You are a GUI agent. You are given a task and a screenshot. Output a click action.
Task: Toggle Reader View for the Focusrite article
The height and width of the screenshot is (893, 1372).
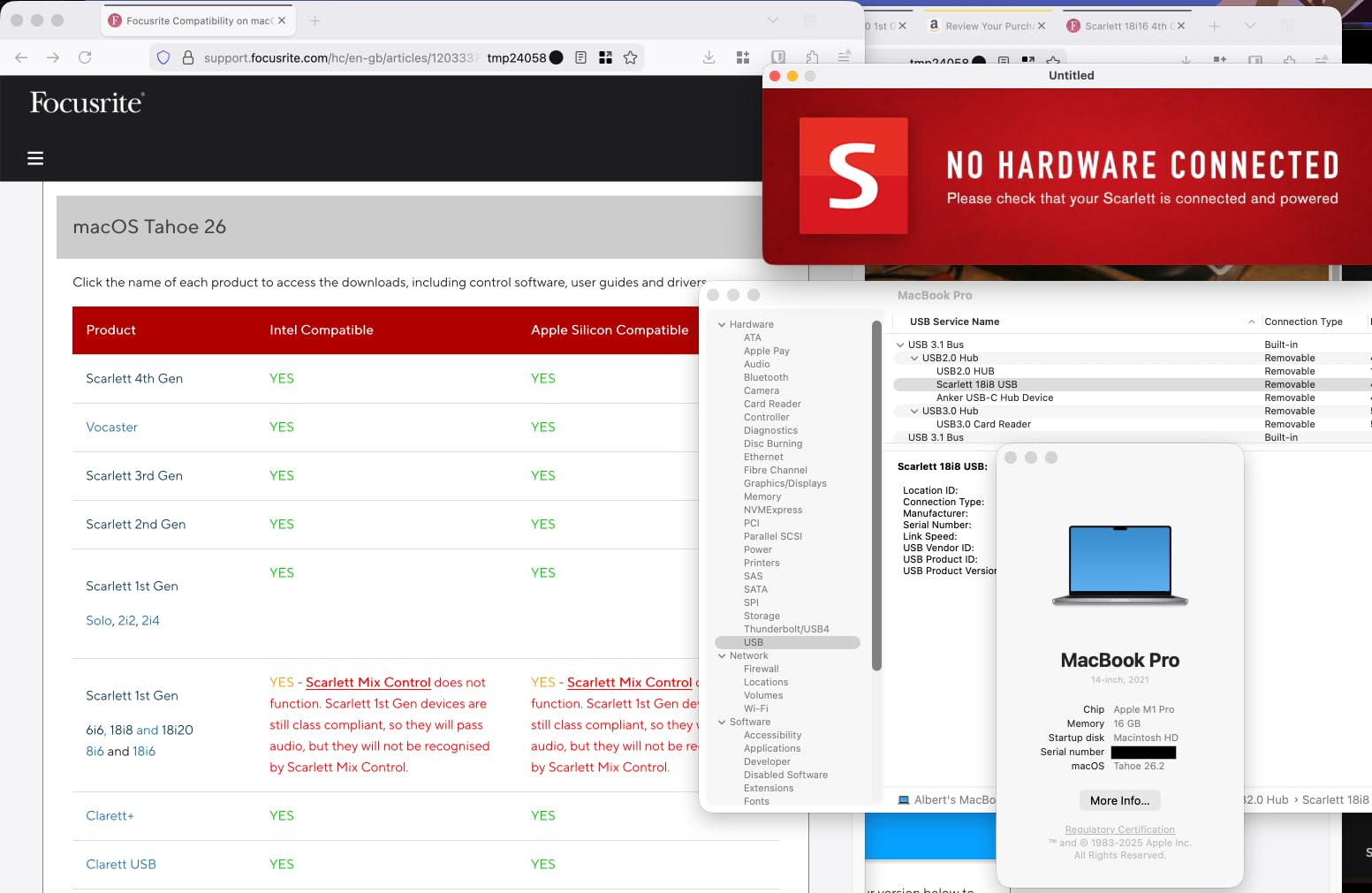pyautogui.click(x=580, y=57)
